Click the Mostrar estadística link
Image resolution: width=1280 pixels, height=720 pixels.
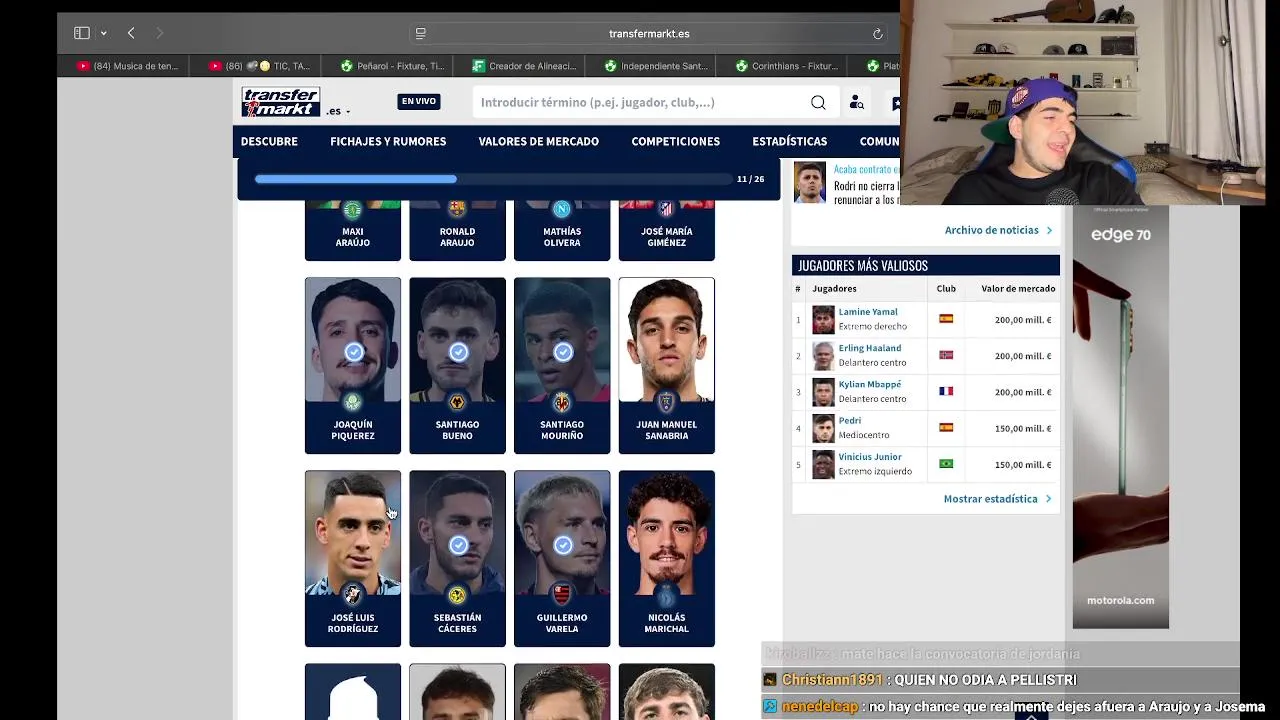point(997,499)
